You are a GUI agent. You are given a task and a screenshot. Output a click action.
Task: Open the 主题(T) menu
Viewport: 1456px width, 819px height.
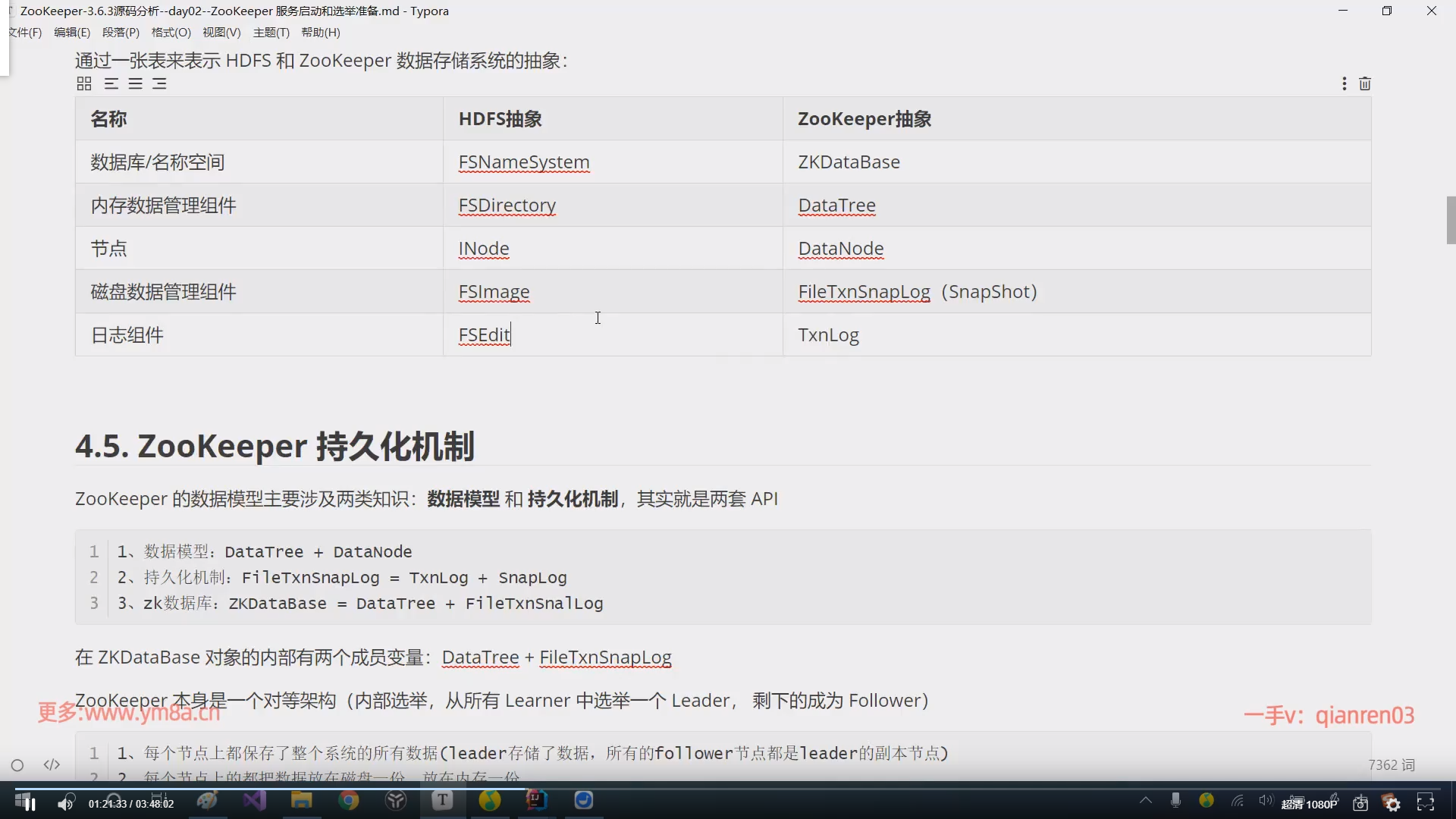click(x=271, y=33)
